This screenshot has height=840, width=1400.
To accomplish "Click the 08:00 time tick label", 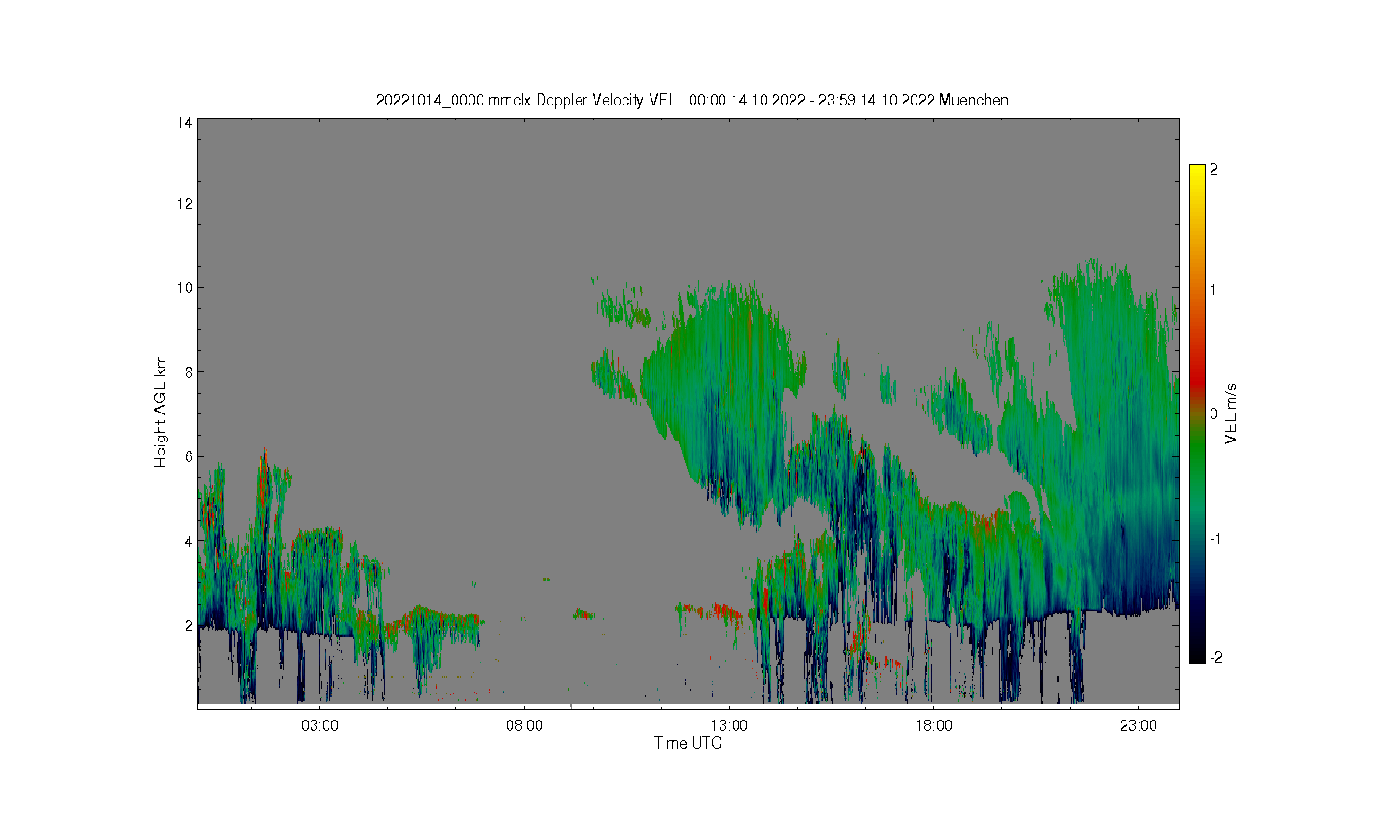I will [524, 725].
